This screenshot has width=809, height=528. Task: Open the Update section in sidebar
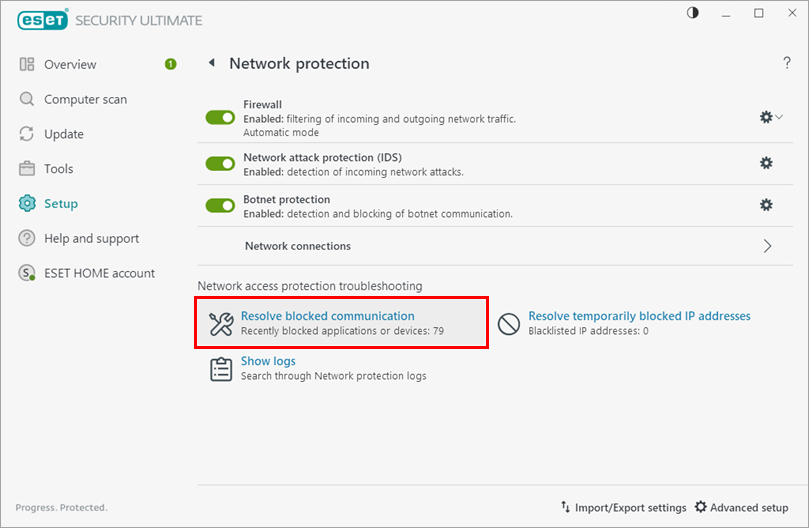(x=64, y=134)
